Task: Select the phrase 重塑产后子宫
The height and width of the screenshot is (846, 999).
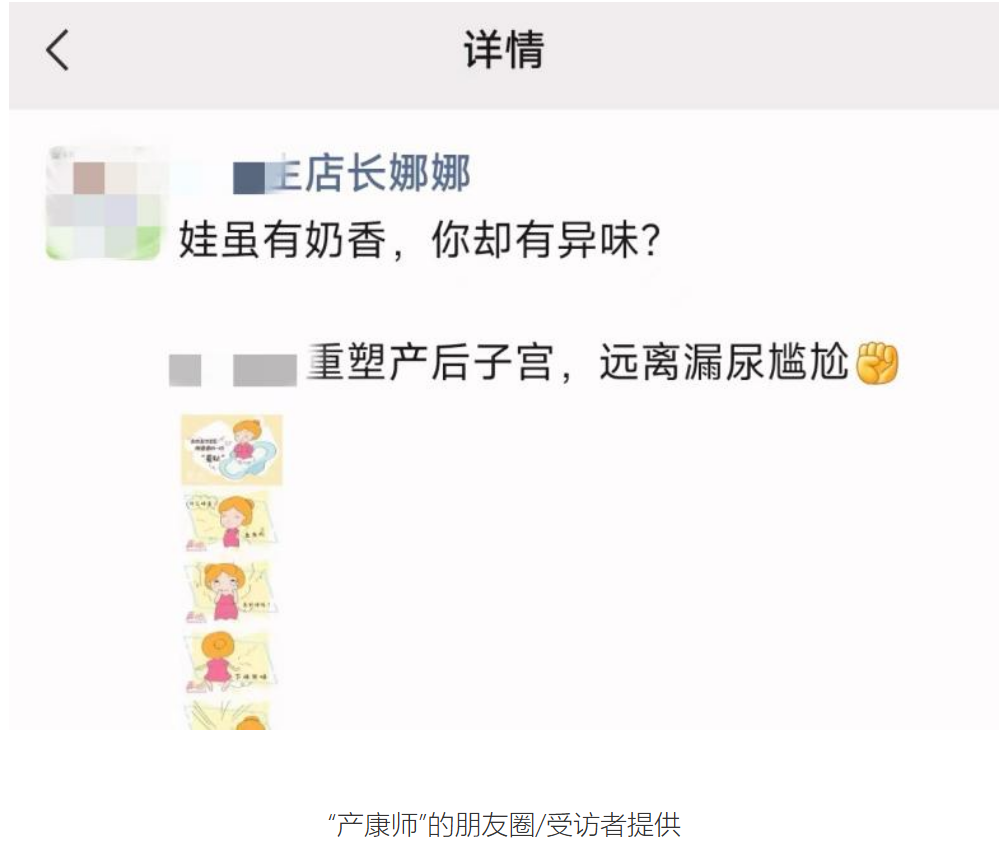Action: [x=429, y=363]
